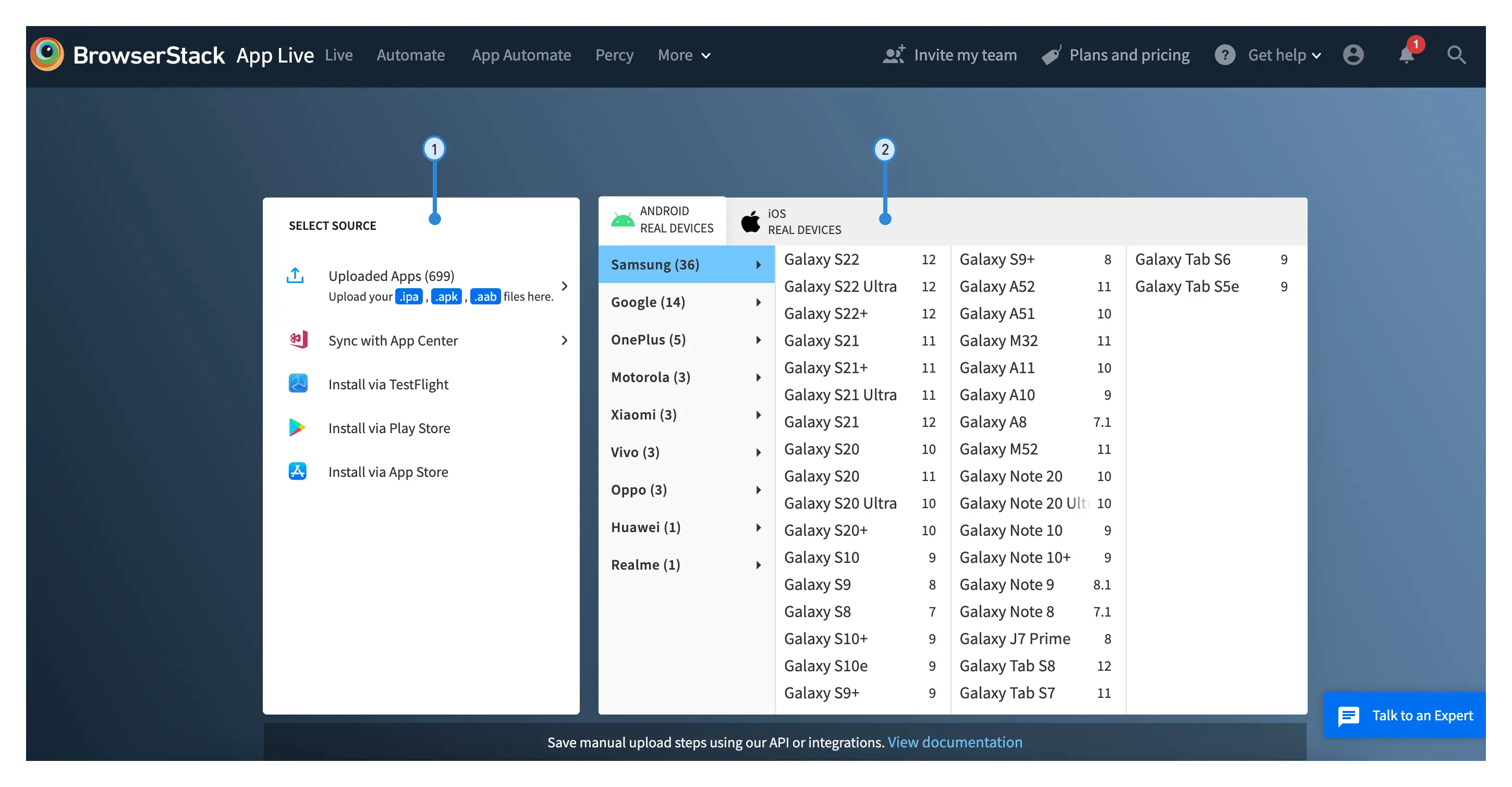Select Galaxy S22 Ultra device
Image resolution: width=1512 pixels, height=787 pixels.
click(840, 287)
